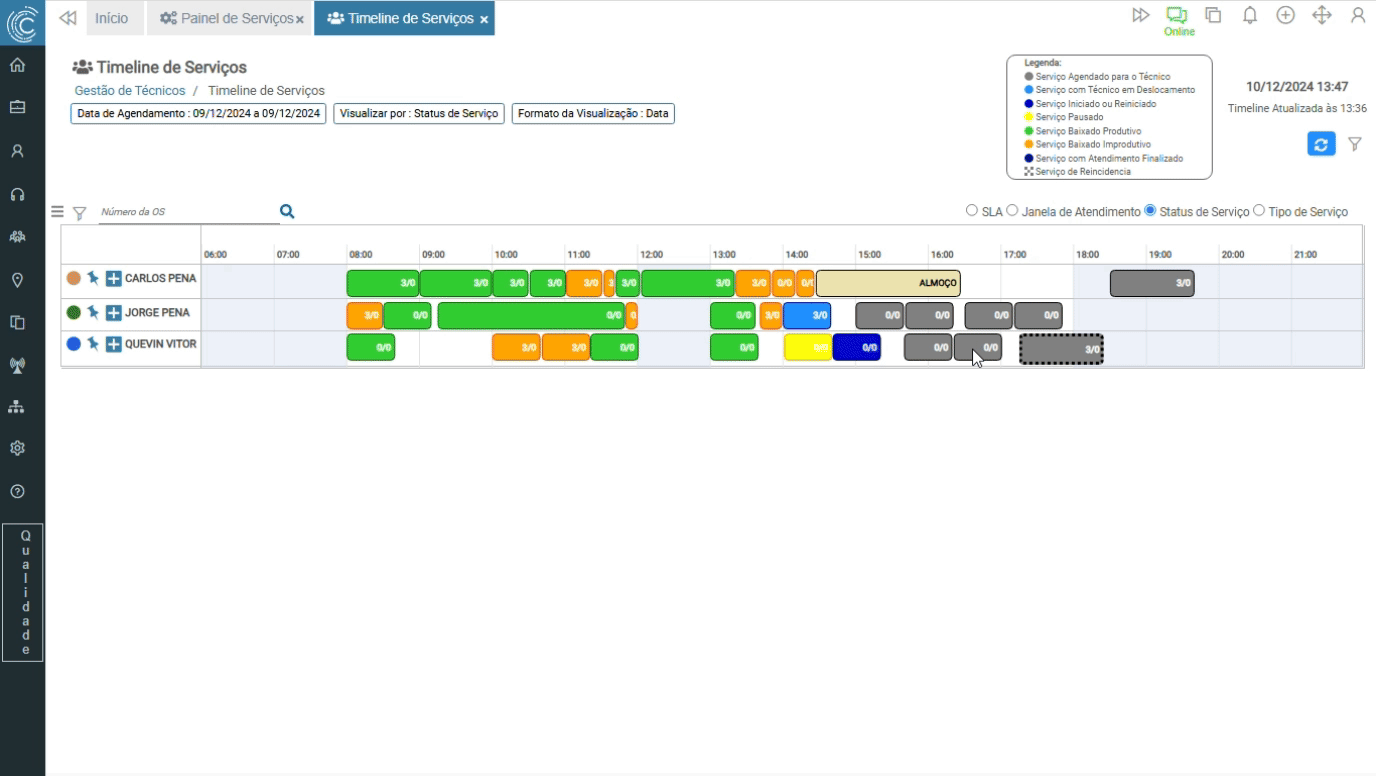Click the Número da OS search field
1376x776 pixels.
(x=185, y=212)
